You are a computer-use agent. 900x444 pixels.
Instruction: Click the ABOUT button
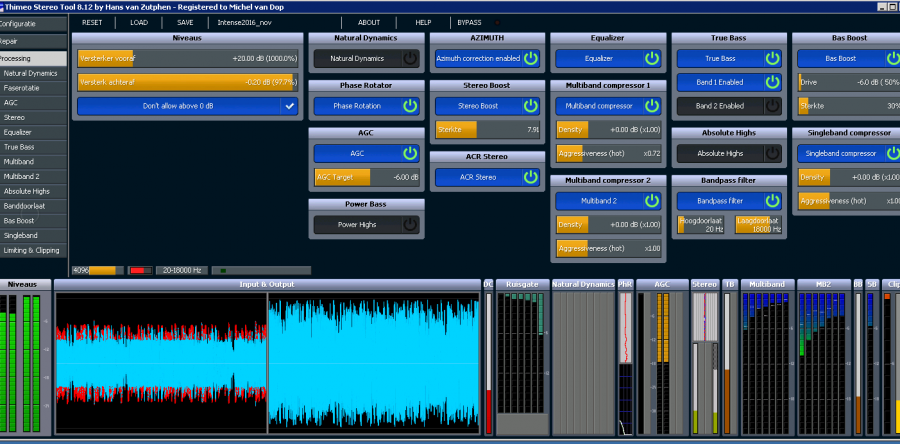(x=369, y=23)
